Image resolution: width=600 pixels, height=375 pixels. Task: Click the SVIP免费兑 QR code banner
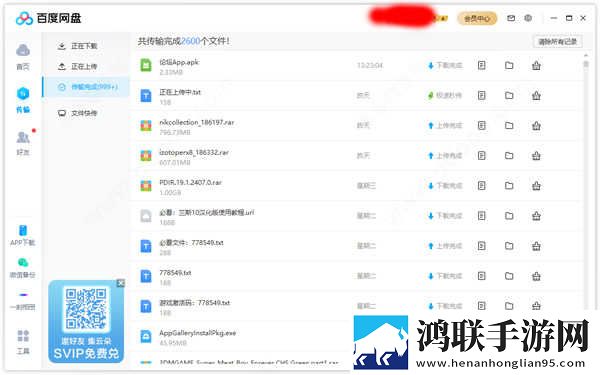[86, 321]
